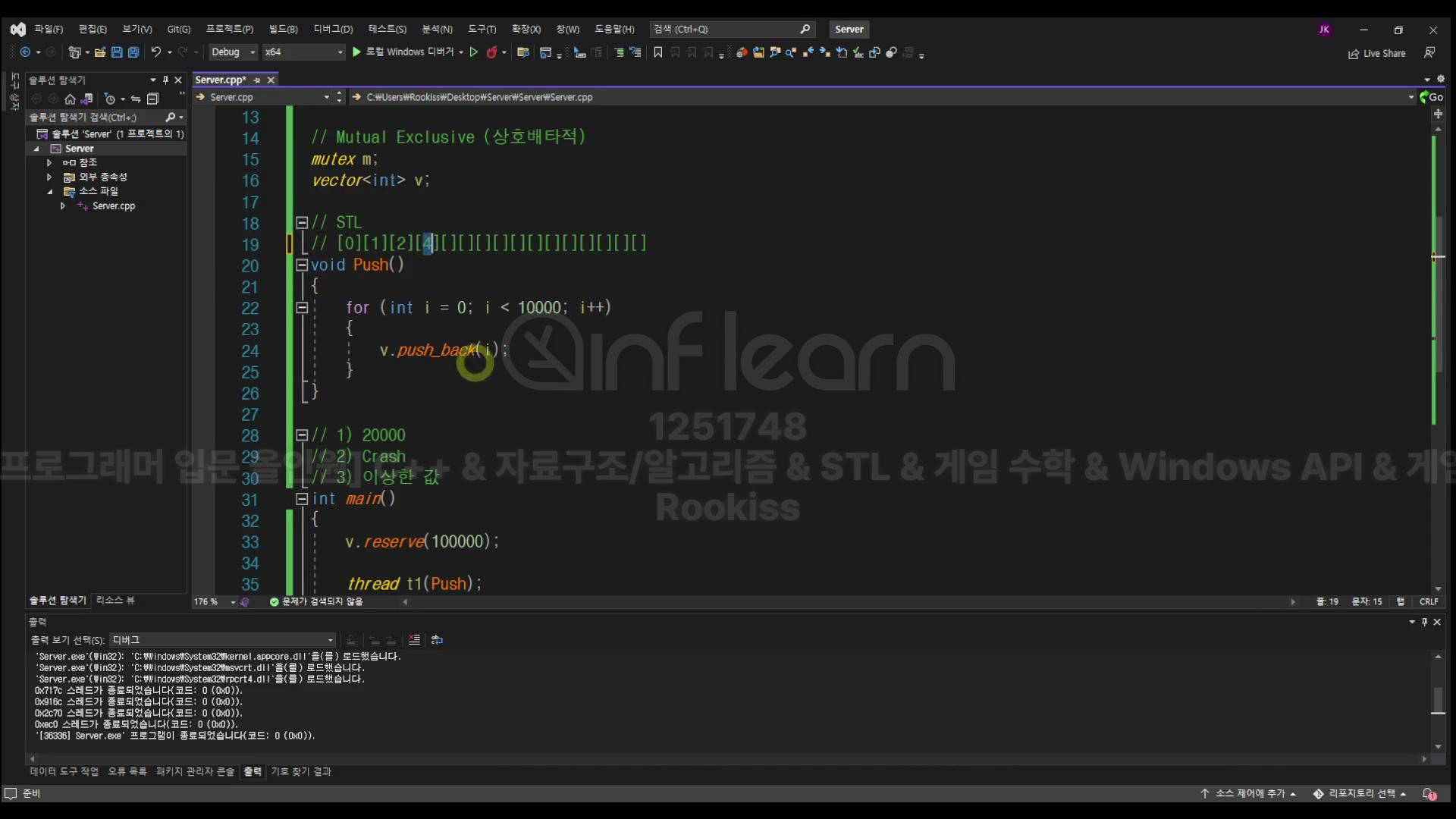Collapse the Push function fold box
Image resolution: width=1456 pixels, height=819 pixels.
pos(302,265)
